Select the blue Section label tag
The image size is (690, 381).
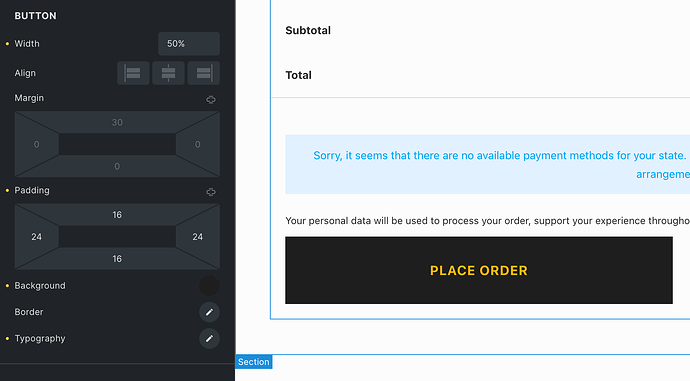pos(254,362)
